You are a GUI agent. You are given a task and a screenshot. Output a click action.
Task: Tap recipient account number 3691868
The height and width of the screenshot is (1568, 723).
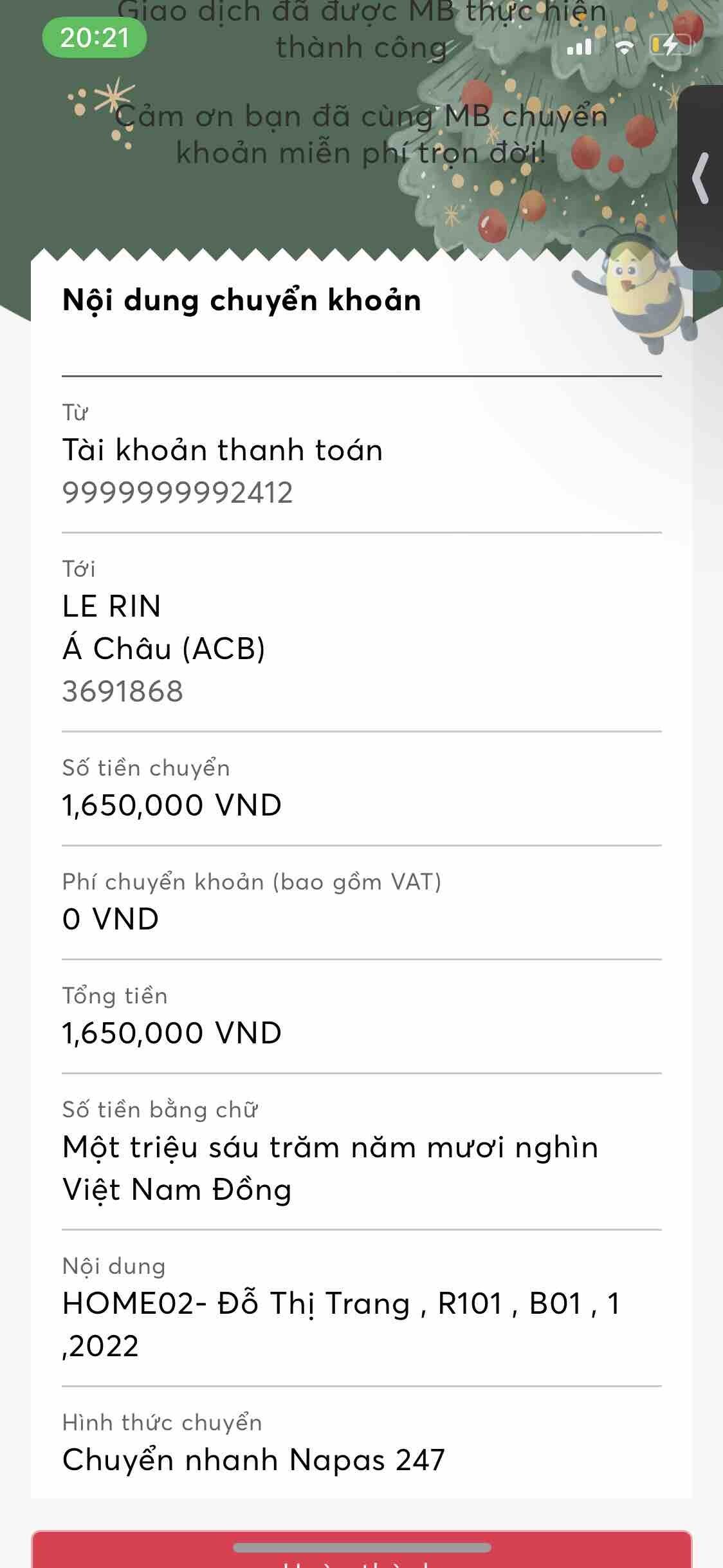[x=123, y=691]
